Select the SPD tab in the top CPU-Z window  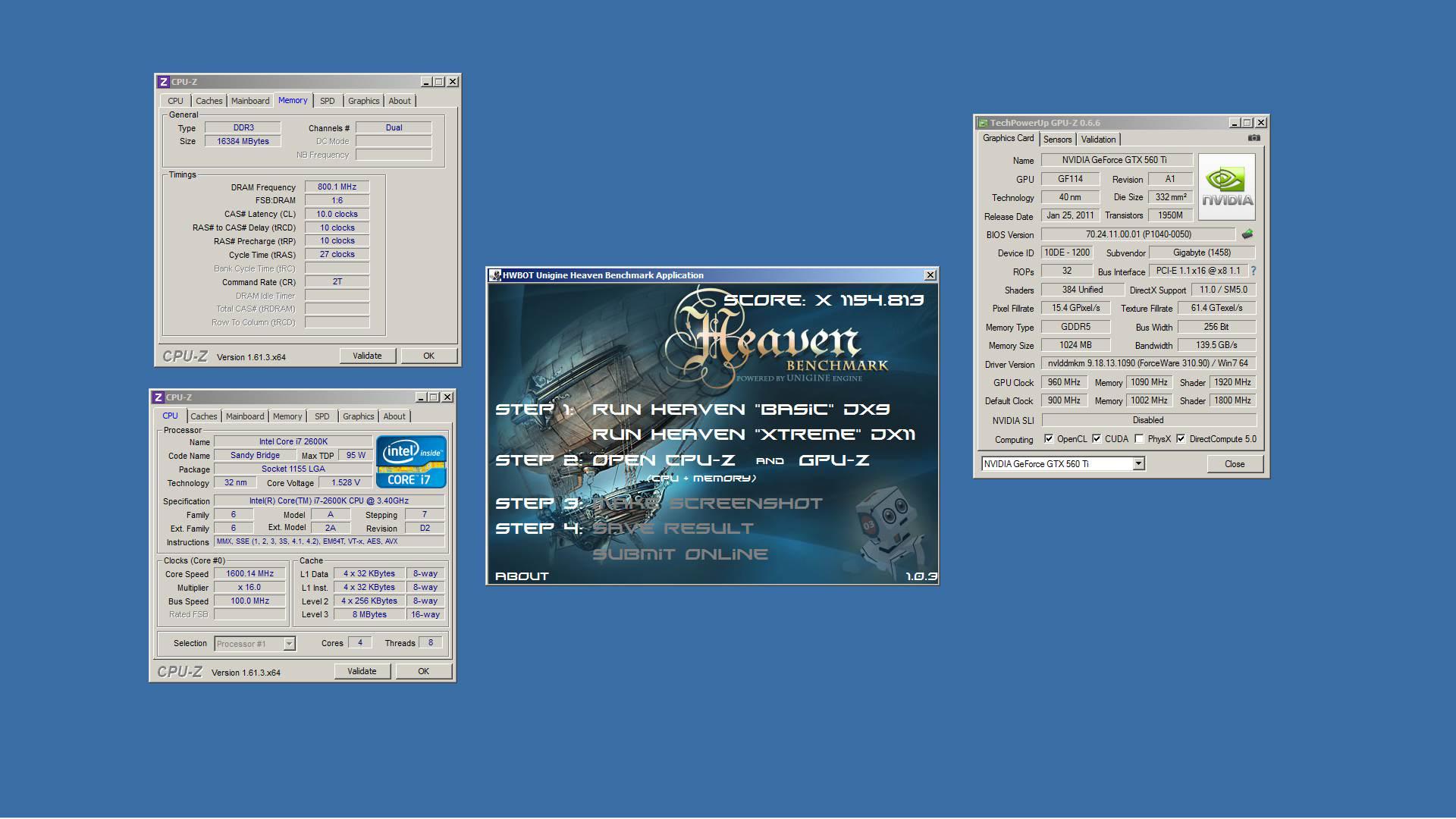tap(327, 101)
